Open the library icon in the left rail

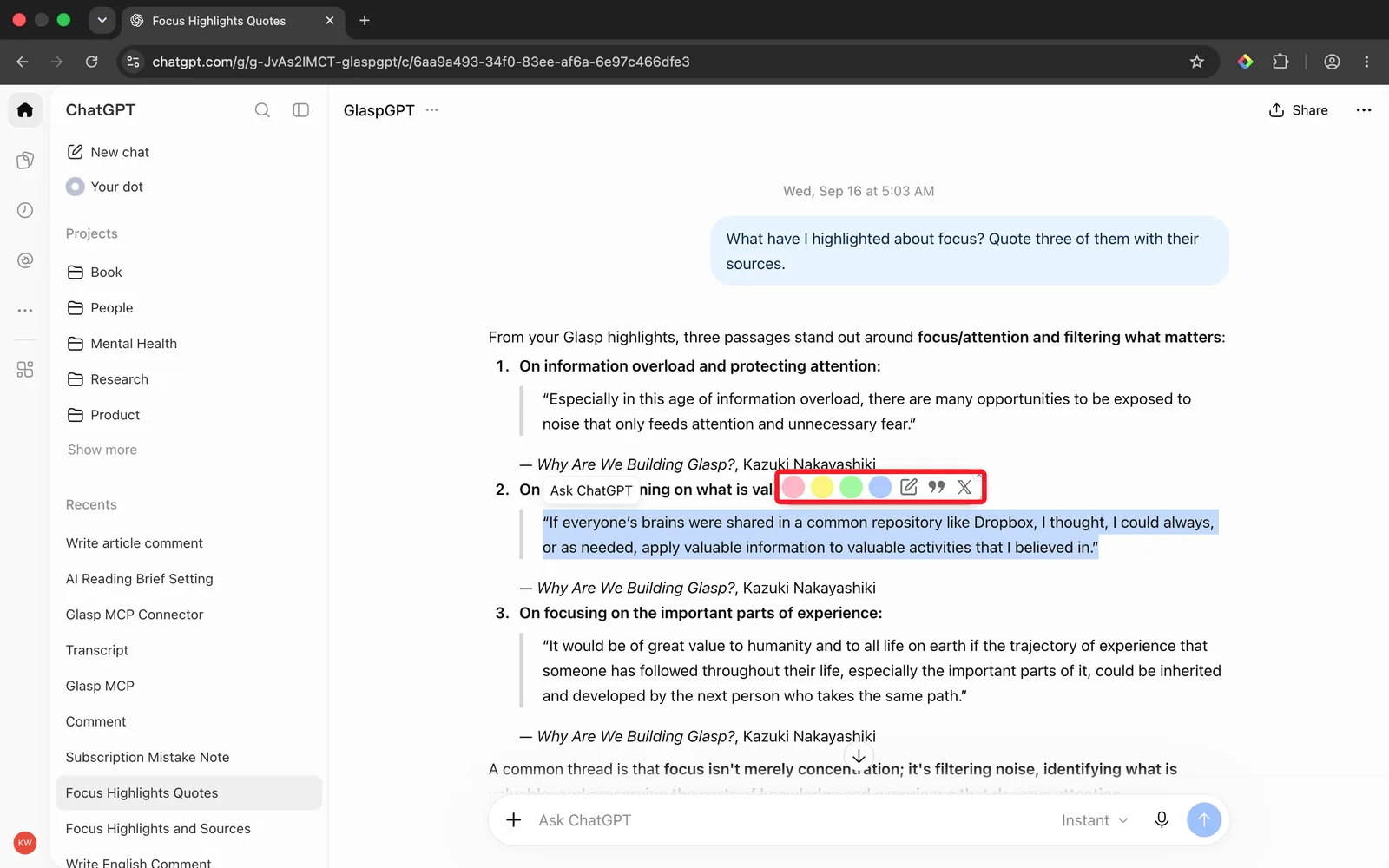pyautogui.click(x=25, y=160)
